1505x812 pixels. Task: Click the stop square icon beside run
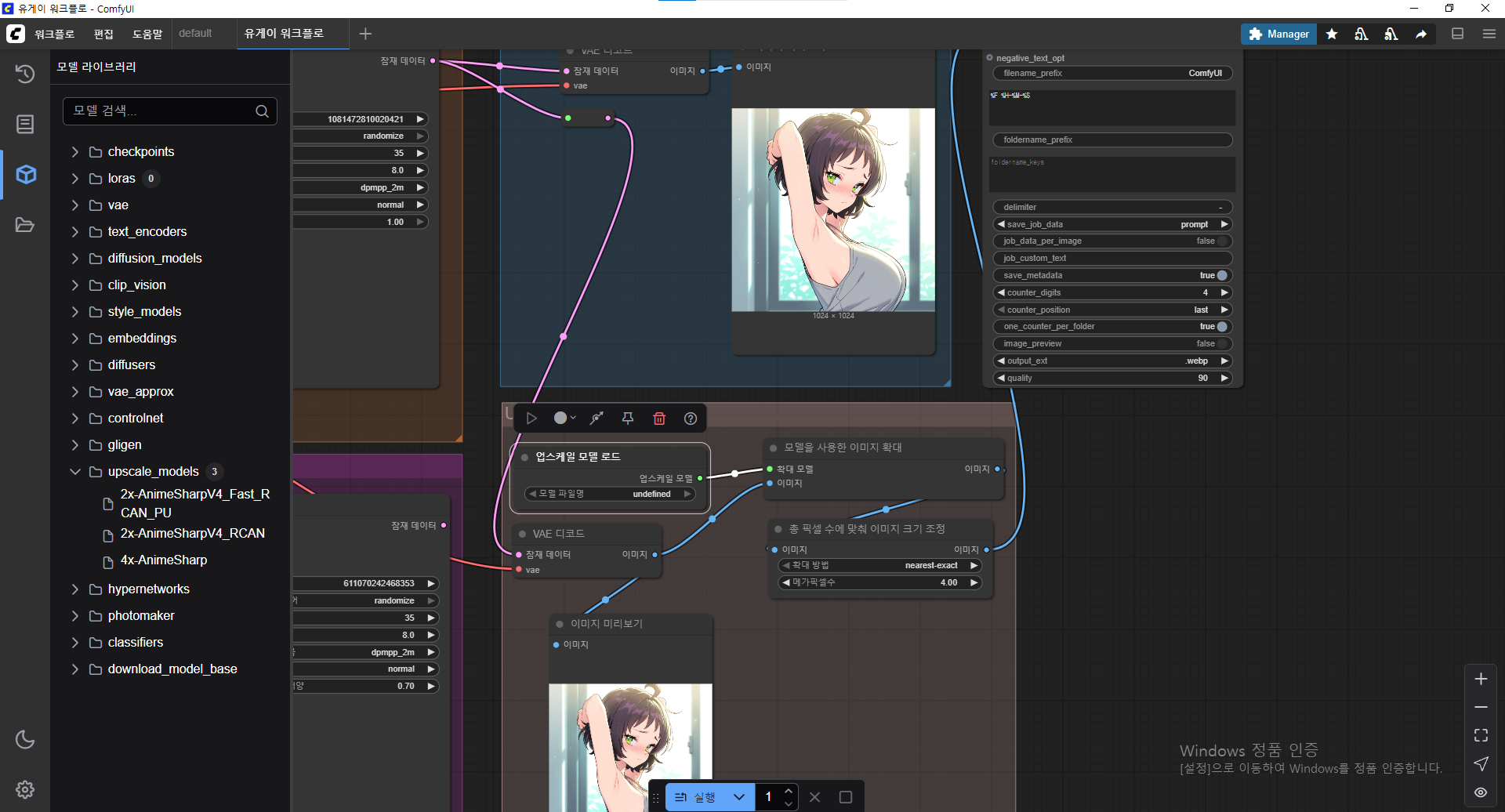click(x=846, y=797)
